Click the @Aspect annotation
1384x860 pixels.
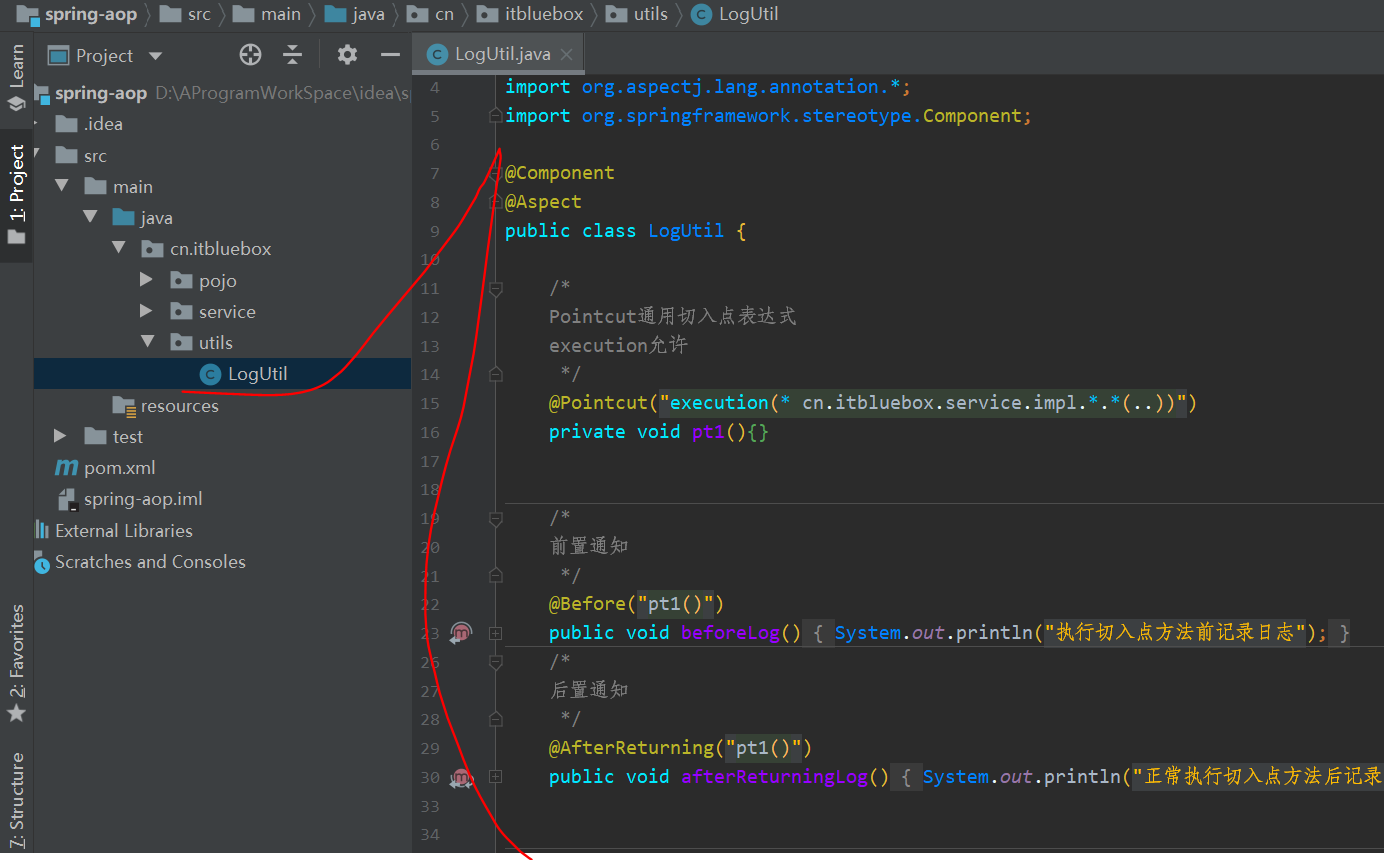click(543, 202)
